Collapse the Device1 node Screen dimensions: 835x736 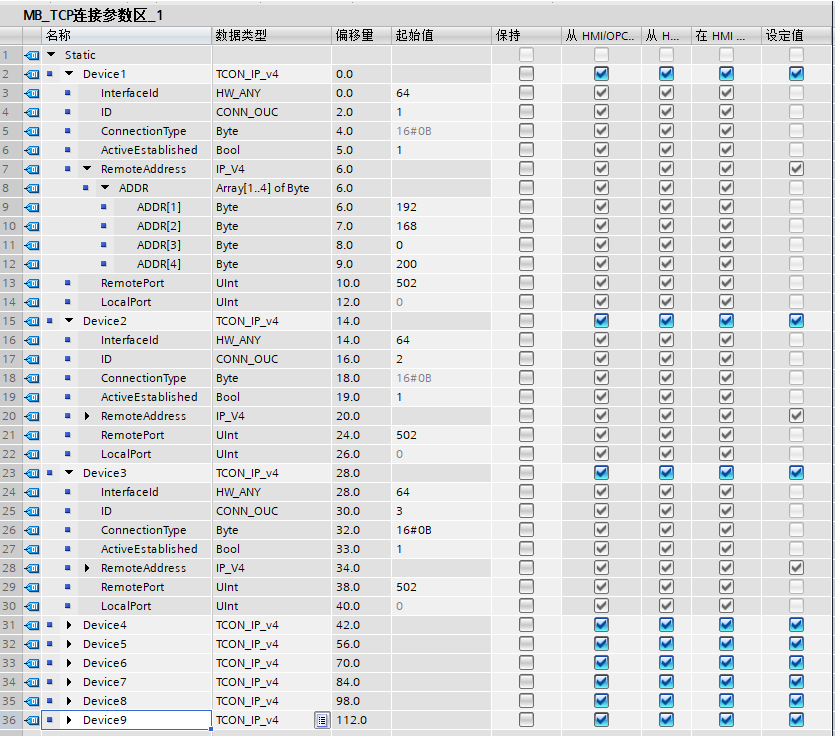(69, 73)
